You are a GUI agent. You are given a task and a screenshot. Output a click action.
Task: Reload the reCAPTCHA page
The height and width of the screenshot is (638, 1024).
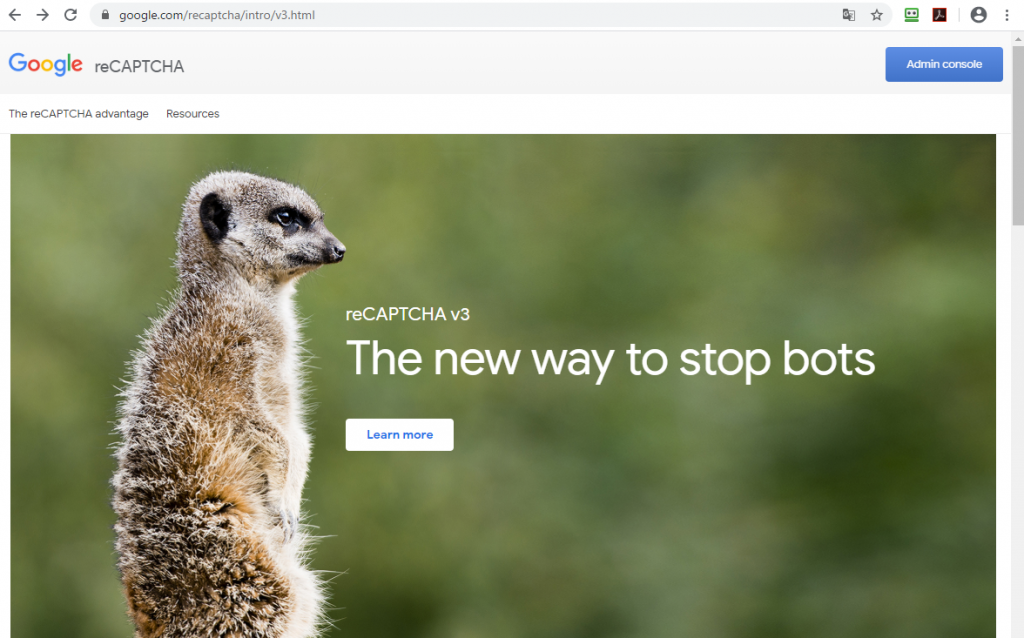71,14
